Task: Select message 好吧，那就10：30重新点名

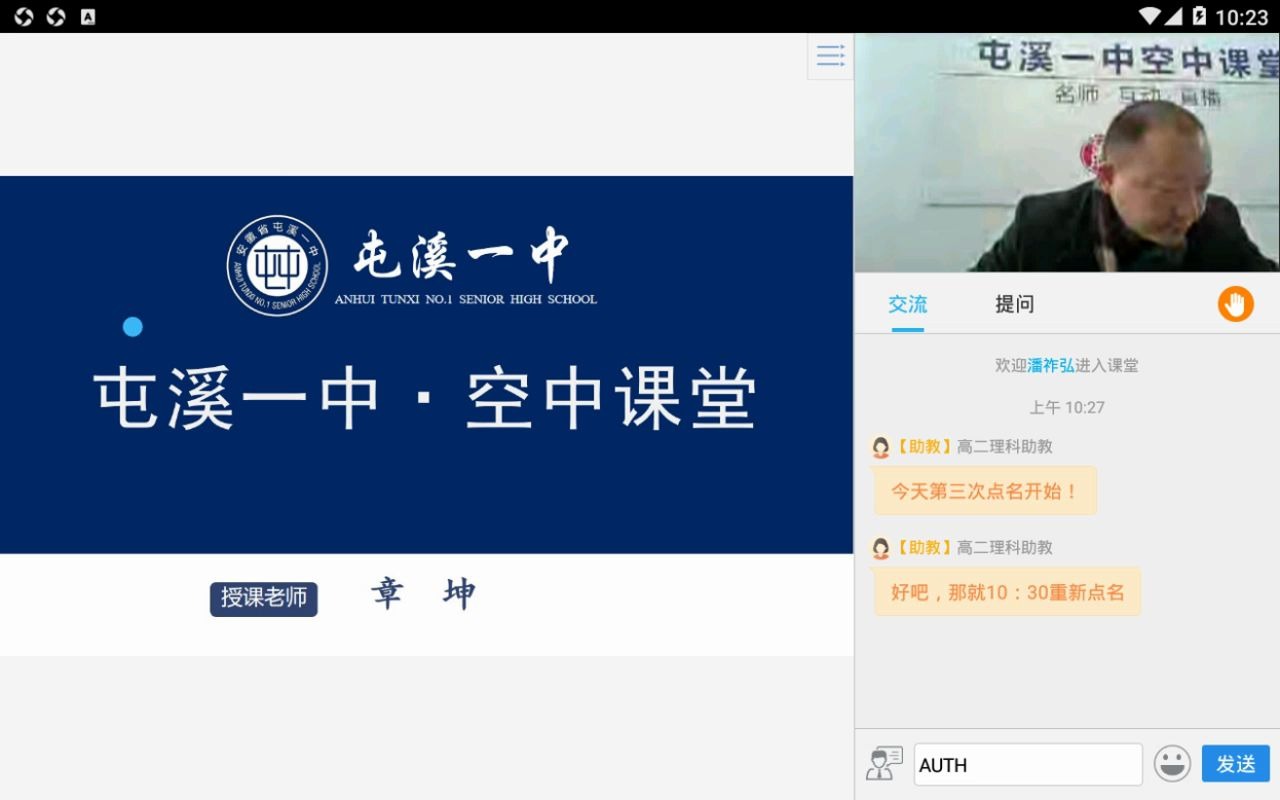Action: point(1007,592)
